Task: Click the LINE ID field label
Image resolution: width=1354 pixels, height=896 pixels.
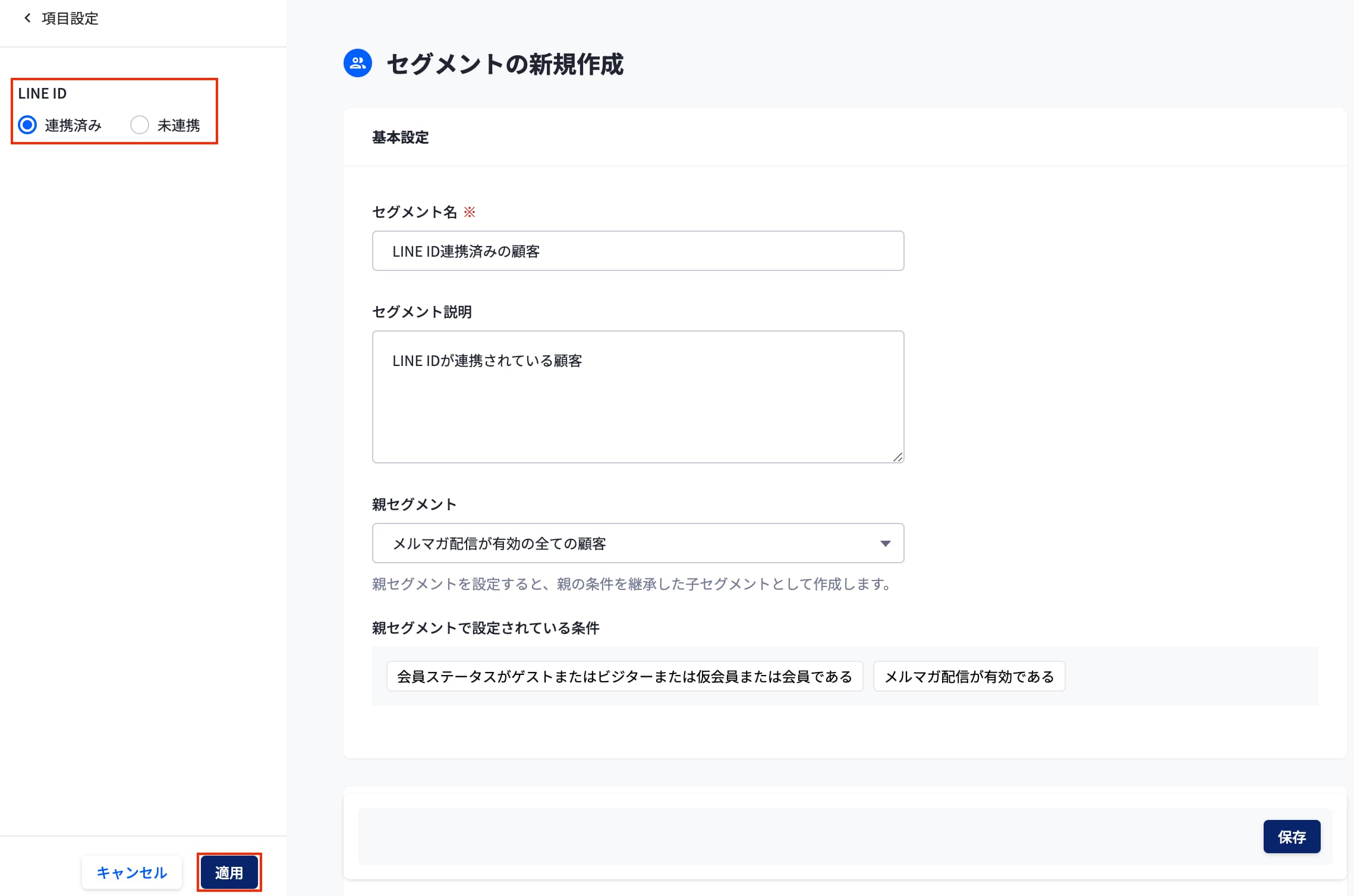Action: click(x=42, y=93)
